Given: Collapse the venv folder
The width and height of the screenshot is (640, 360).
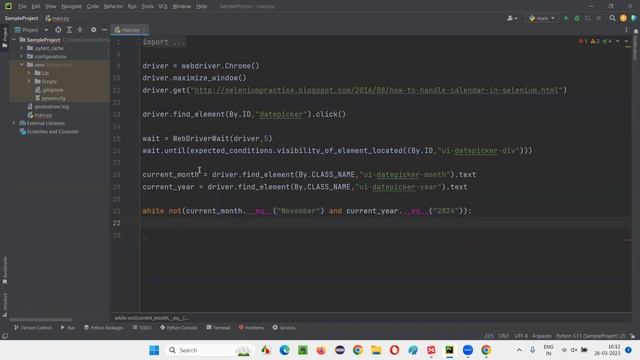Looking at the screenshot, I should [22, 64].
